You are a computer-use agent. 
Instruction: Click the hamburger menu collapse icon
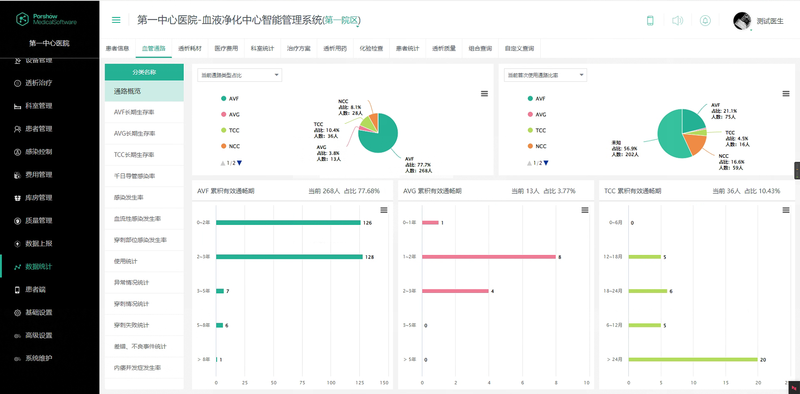[x=116, y=20]
